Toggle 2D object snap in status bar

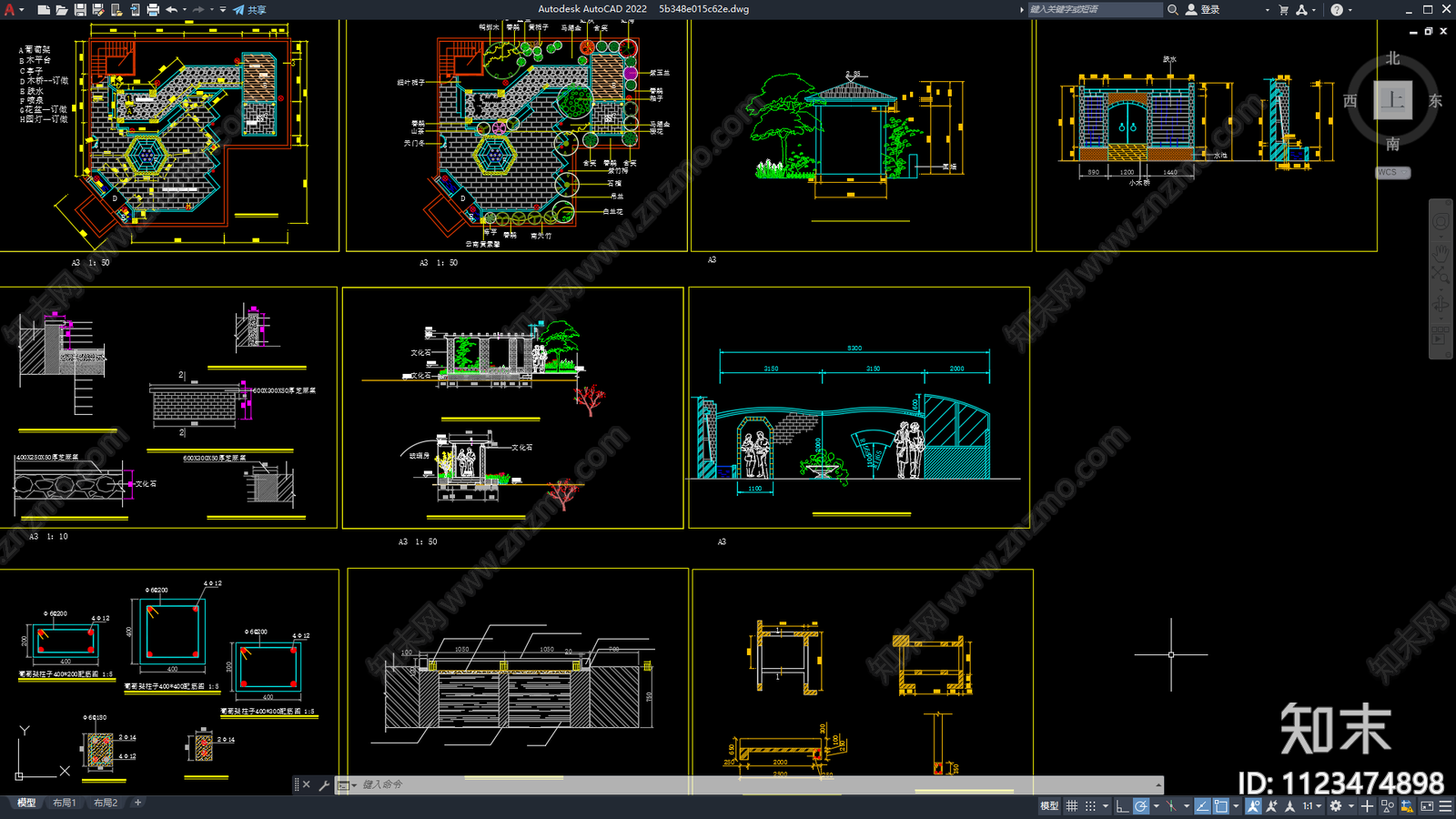1220,806
